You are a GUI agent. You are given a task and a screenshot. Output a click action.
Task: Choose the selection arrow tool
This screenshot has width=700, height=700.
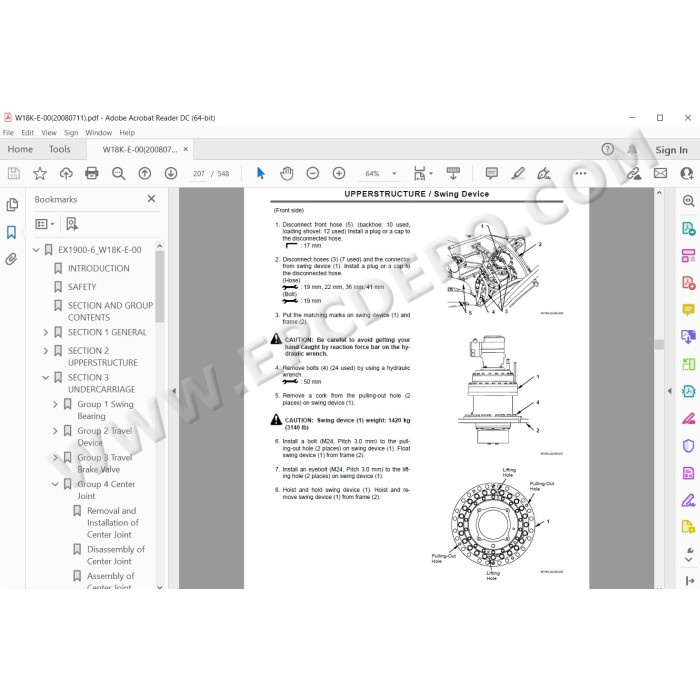coord(261,173)
